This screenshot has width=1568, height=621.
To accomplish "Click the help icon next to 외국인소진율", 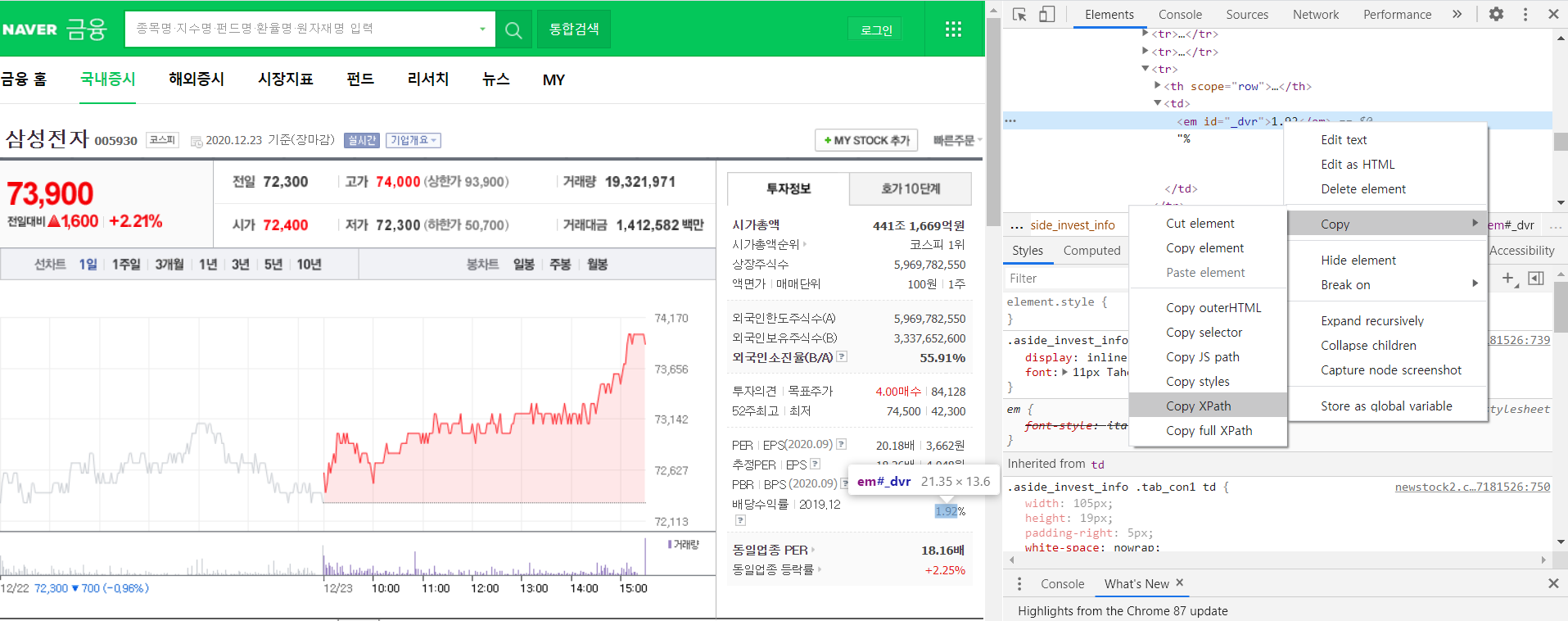I will pyautogui.click(x=842, y=356).
